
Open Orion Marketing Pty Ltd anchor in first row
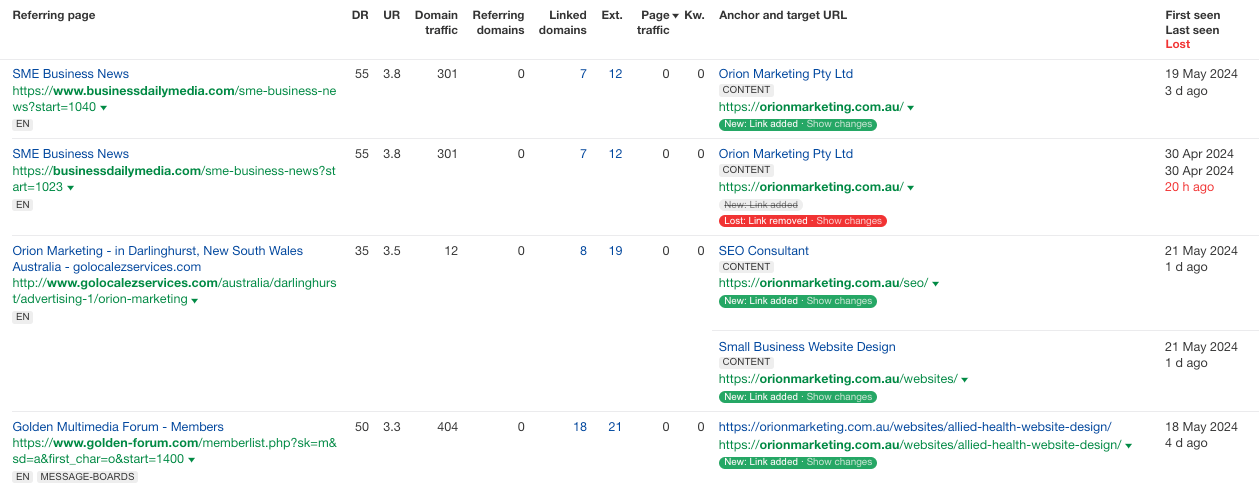(x=786, y=74)
